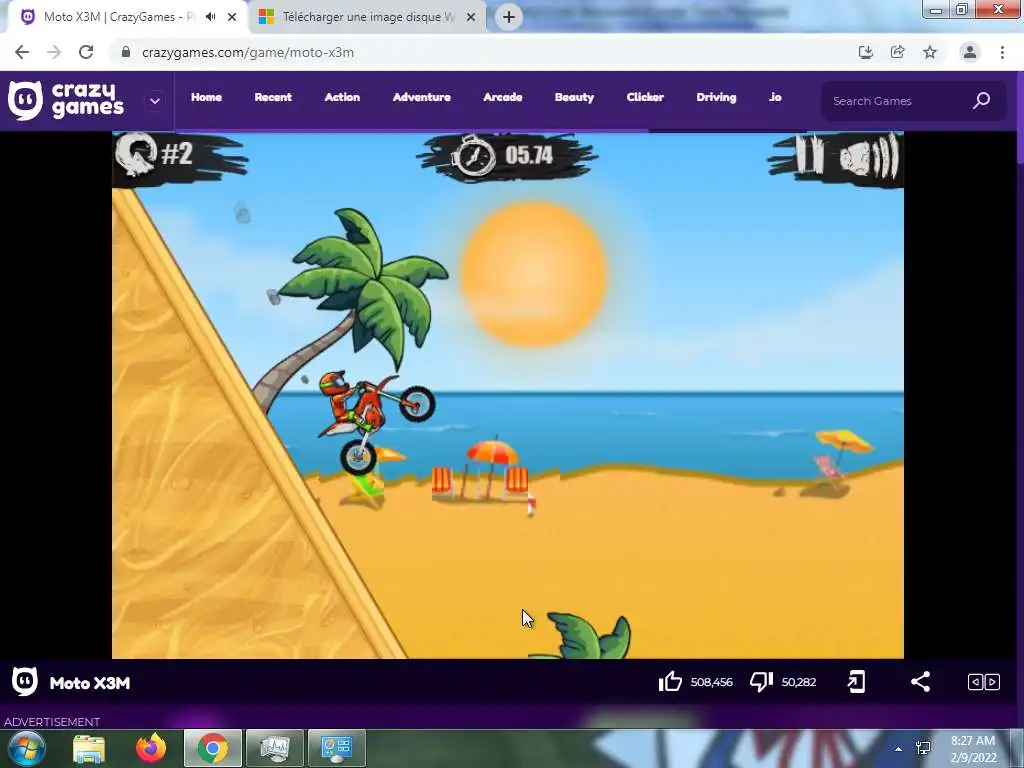Open the Driving category

click(716, 97)
